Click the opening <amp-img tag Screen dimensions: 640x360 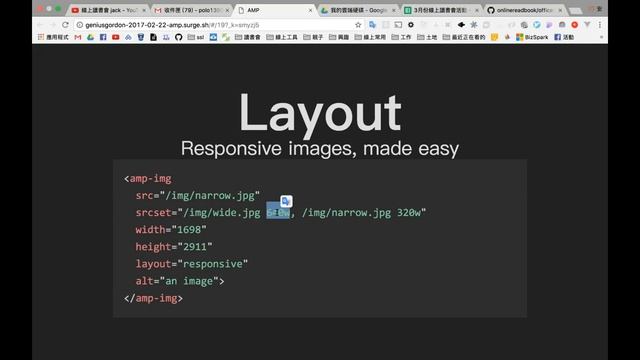tap(148, 179)
